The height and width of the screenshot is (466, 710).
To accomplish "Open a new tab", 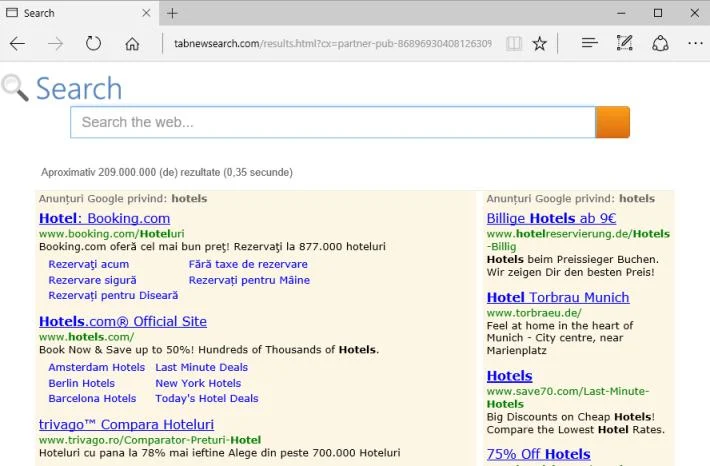I will [x=172, y=13].
